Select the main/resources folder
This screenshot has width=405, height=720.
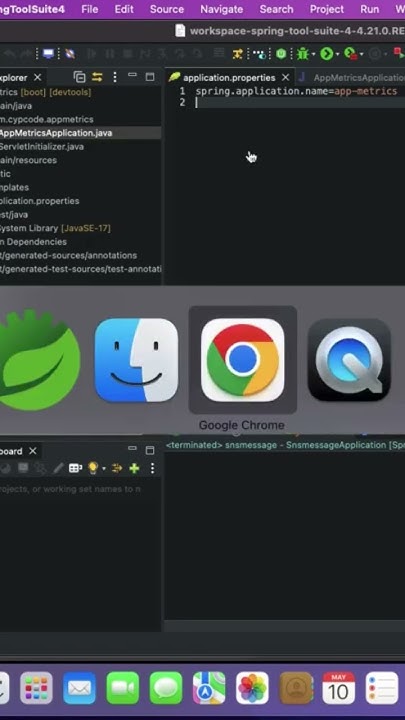click(28, 160)
